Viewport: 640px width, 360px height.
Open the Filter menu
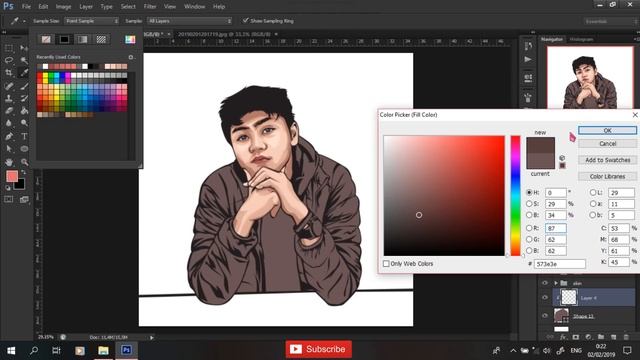[x=150, y=7]
